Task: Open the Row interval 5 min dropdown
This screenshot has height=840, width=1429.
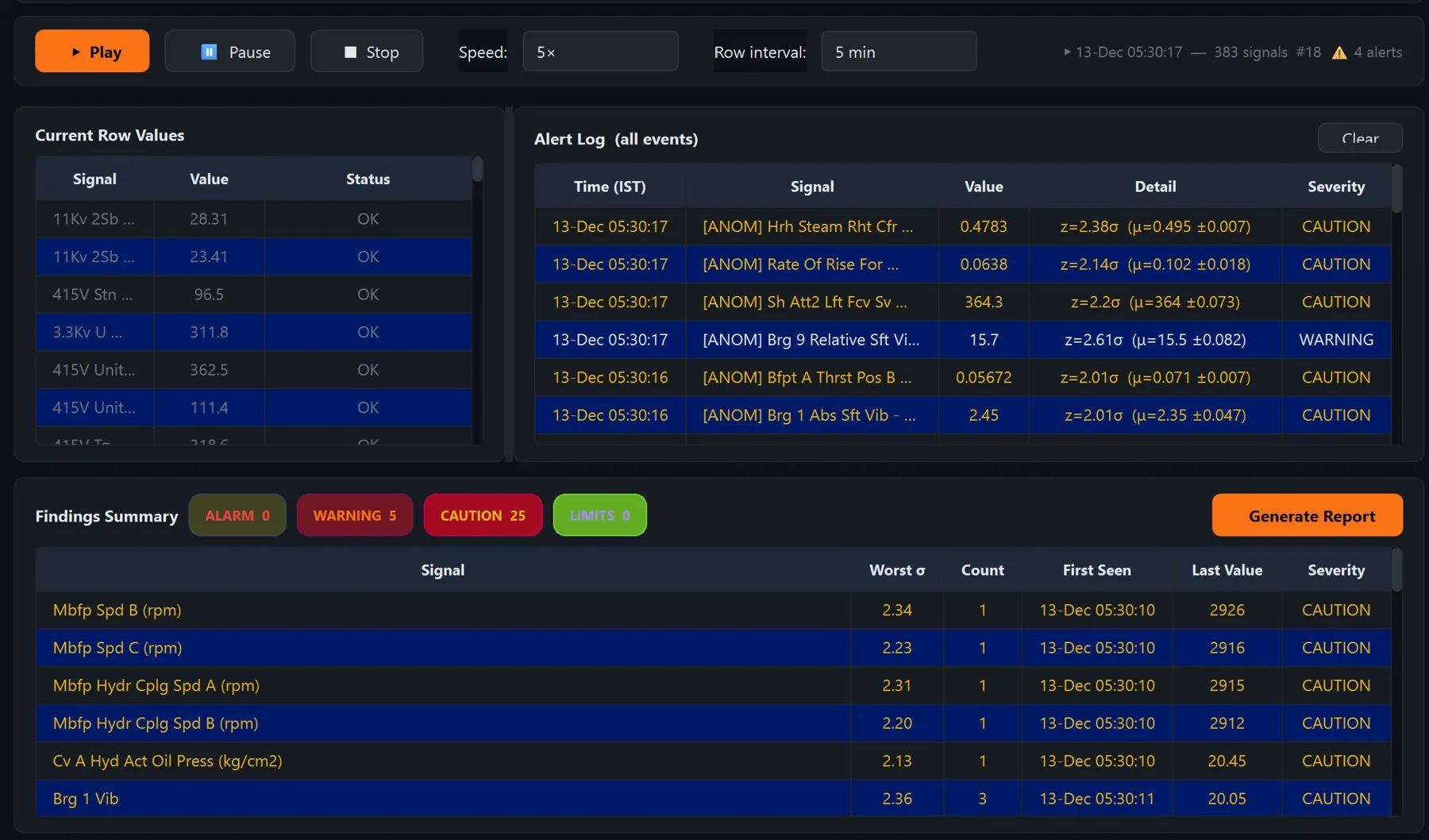Action: (x=899, y=52)
